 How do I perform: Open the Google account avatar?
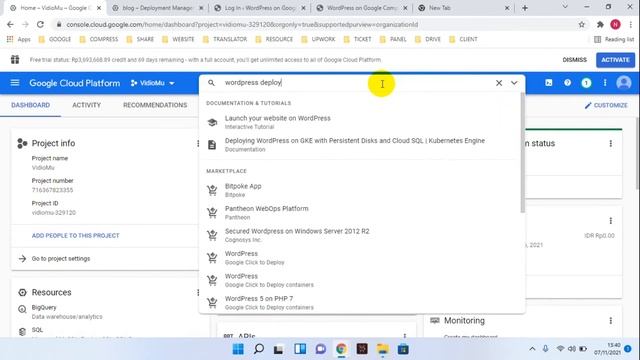[x=624, y=83]
